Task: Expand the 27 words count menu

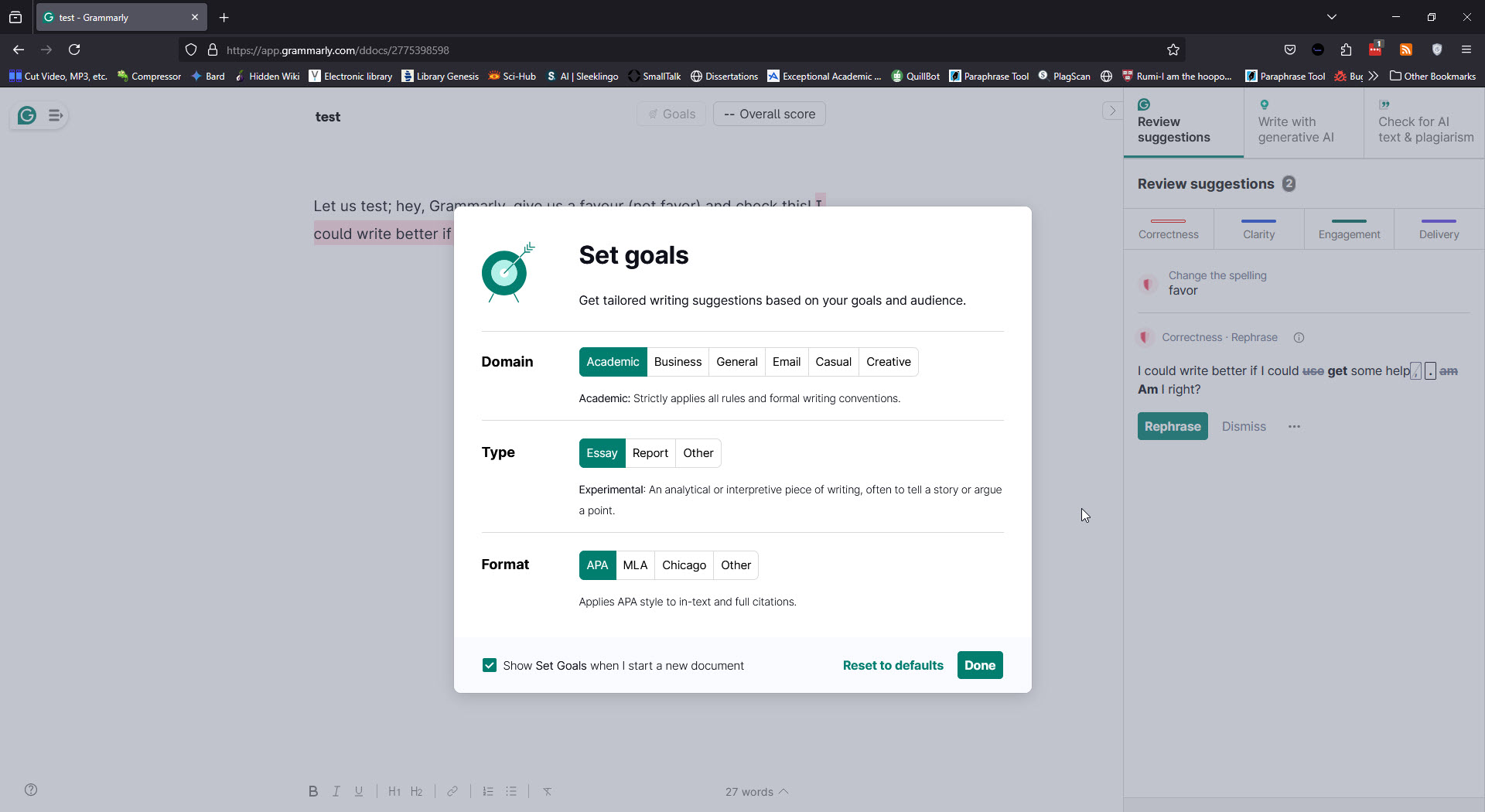Action: point(756,792)
